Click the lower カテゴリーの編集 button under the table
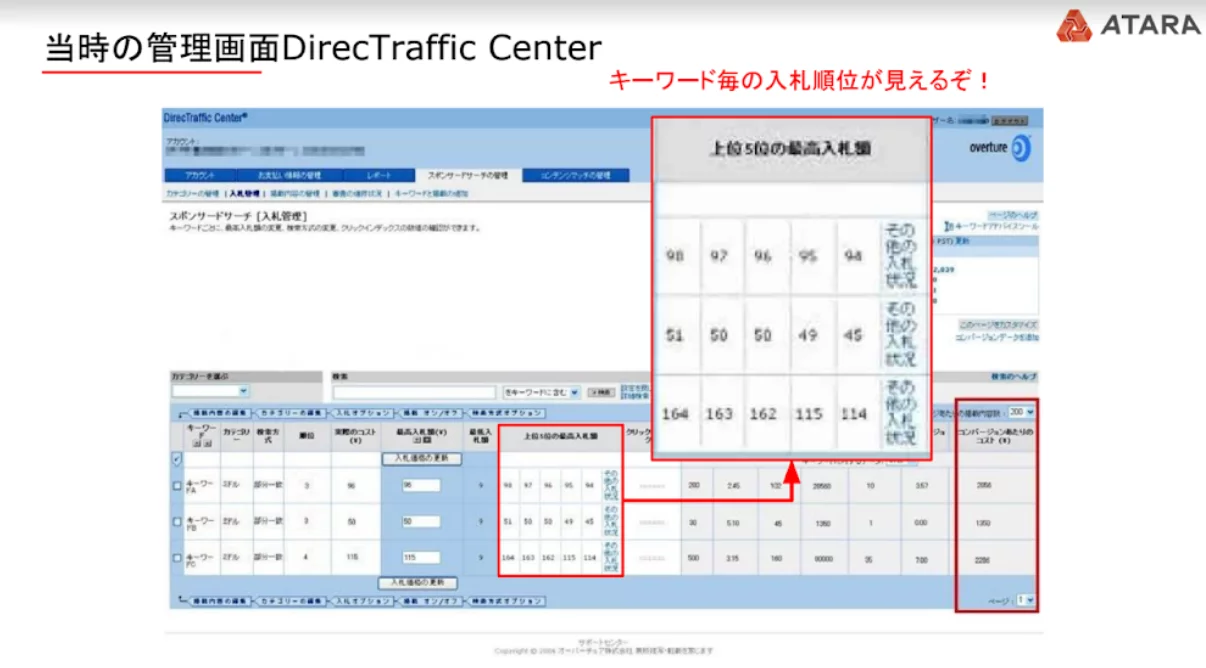The width and height of the screenshot is (1206, 668). [292, 601]
